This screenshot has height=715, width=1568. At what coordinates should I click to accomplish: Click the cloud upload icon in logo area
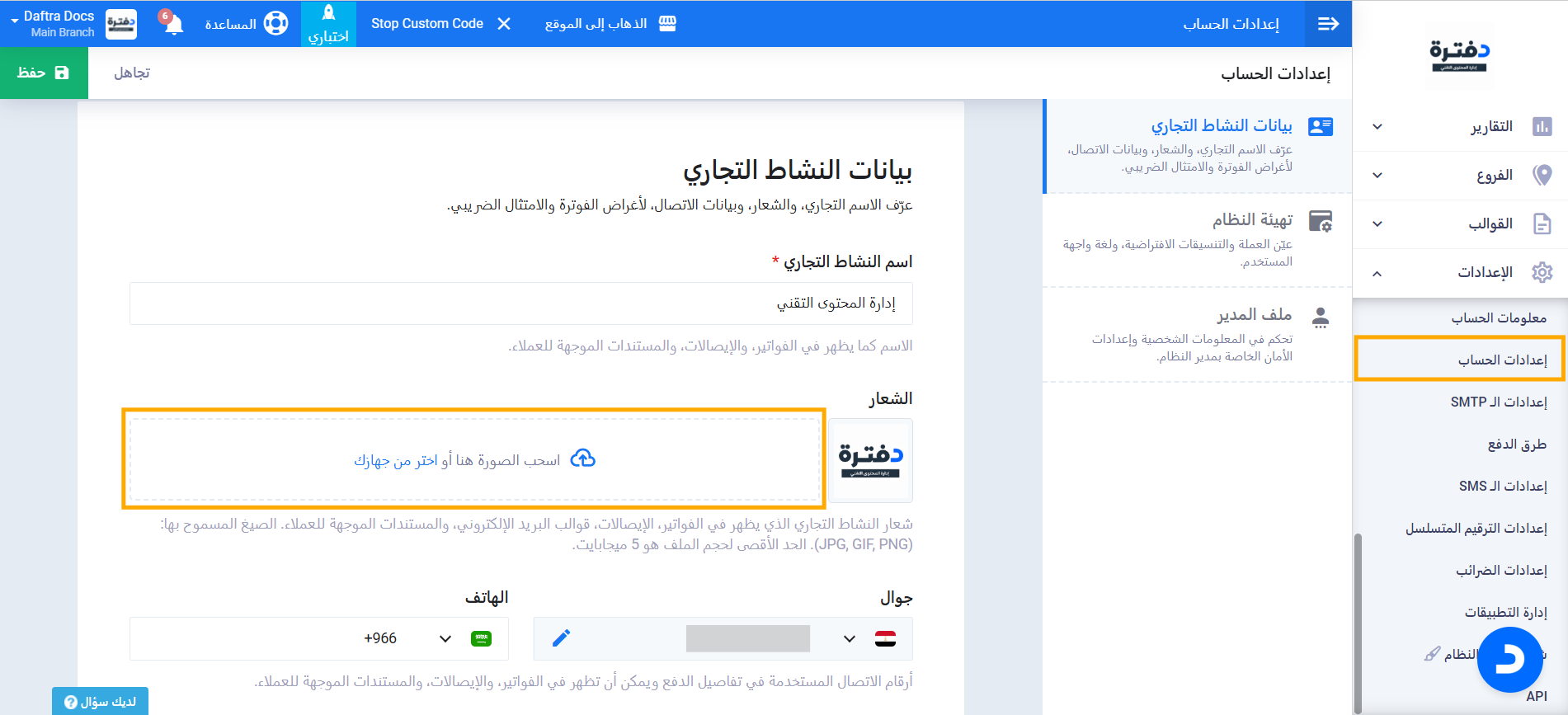pos(583,459)
